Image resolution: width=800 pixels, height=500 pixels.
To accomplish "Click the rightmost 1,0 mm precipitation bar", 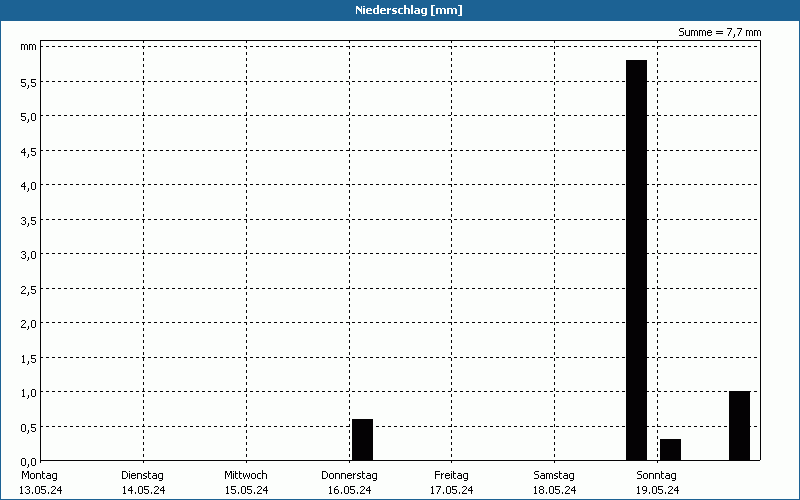I will (739, 426).
